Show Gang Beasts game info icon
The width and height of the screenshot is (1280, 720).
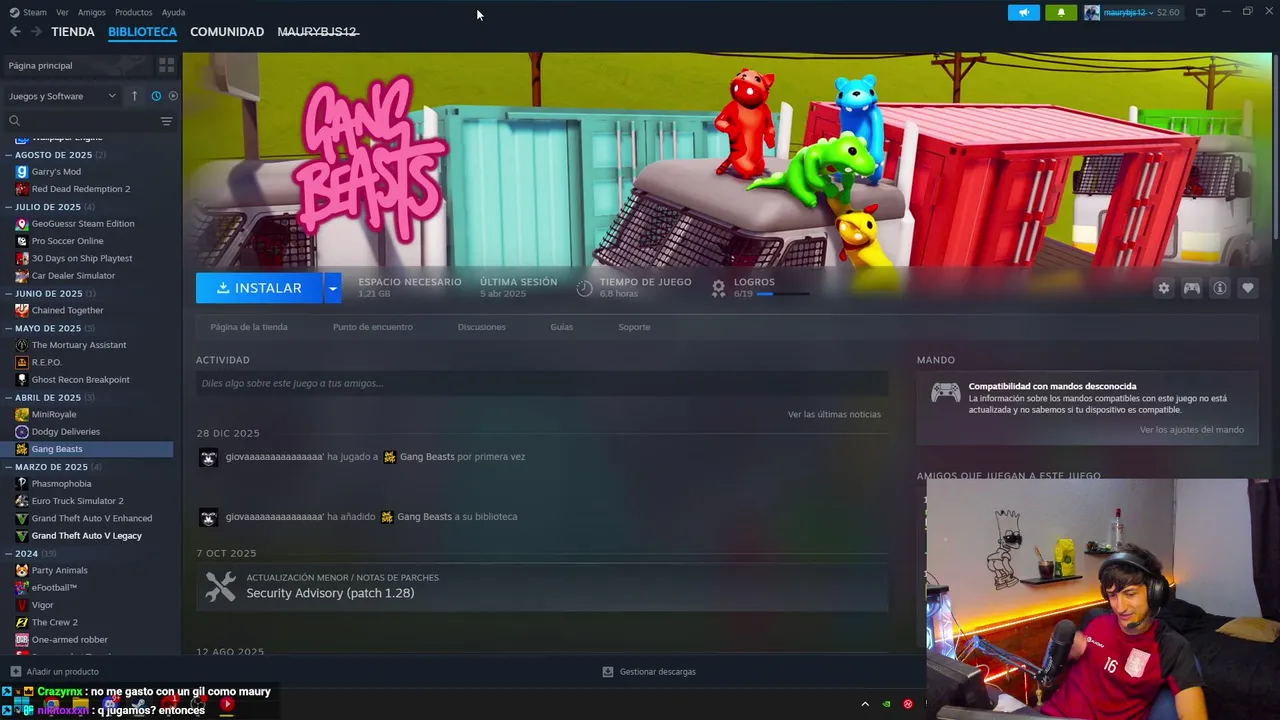pos(1219,288)
